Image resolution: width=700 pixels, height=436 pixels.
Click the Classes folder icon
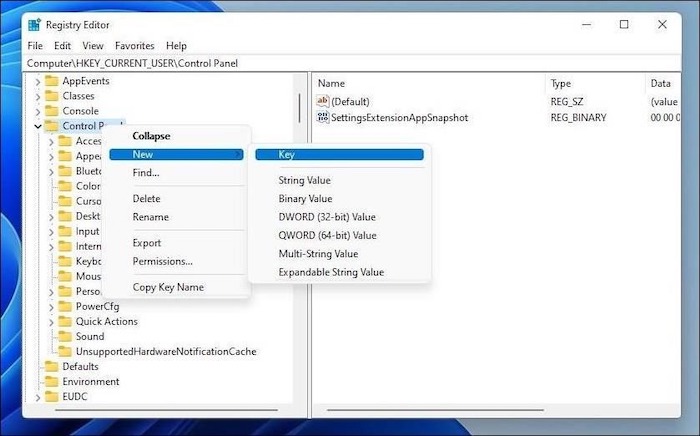coord(52,96)
